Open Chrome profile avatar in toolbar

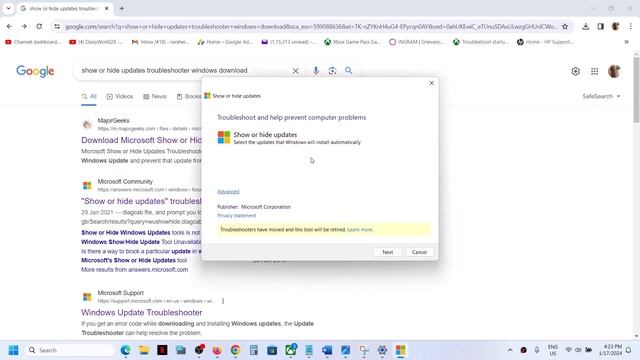coord(616,27)
